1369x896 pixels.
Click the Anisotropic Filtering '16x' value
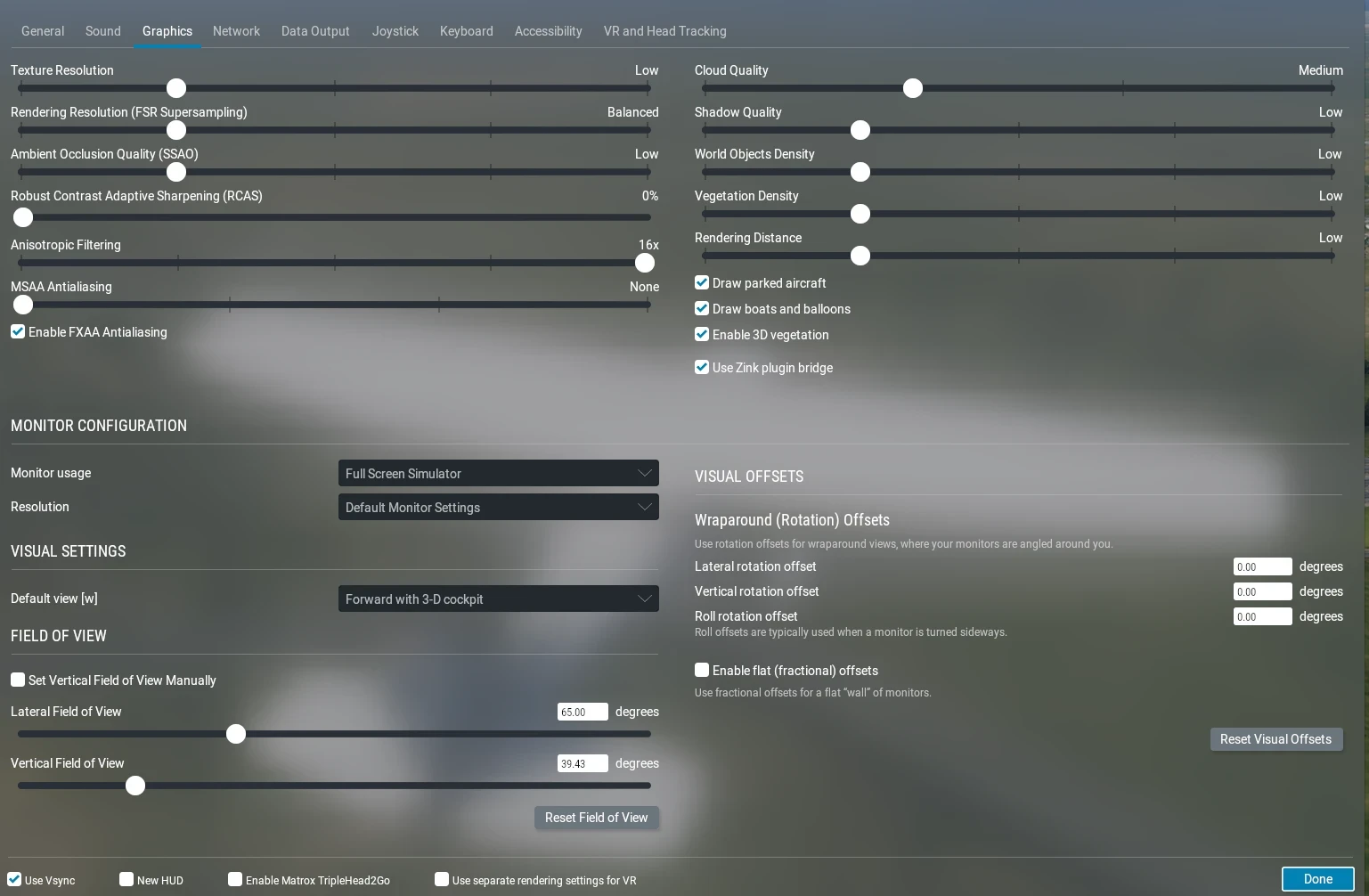click(x=648, y=245)
